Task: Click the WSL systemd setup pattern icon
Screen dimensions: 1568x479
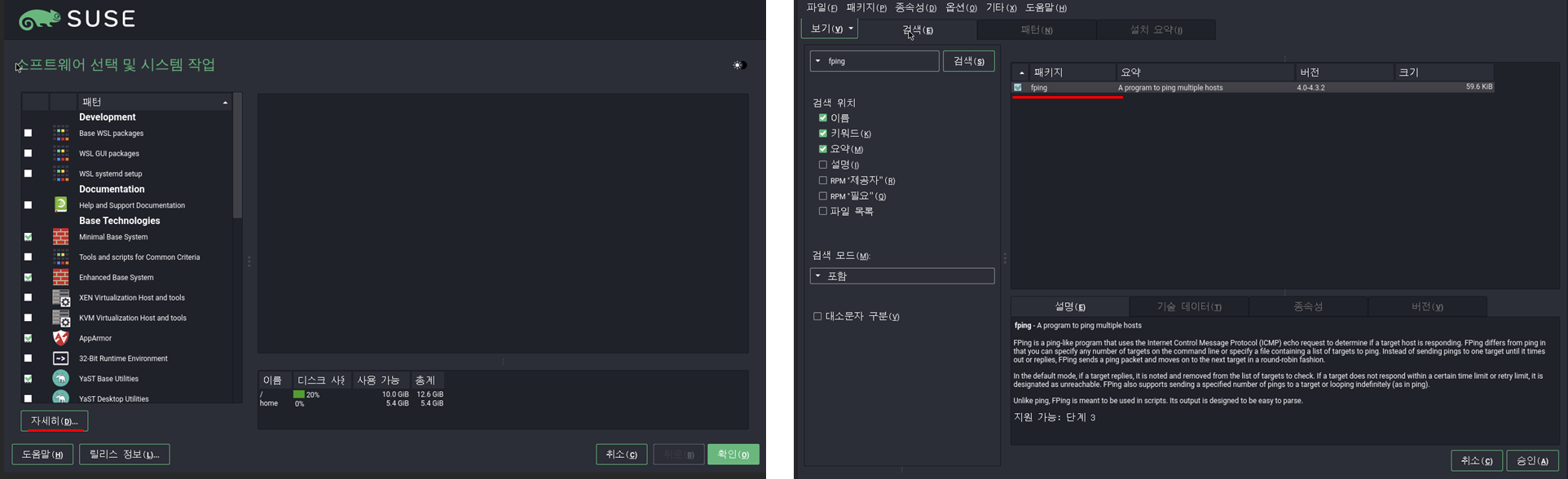Action: (61, 174)
